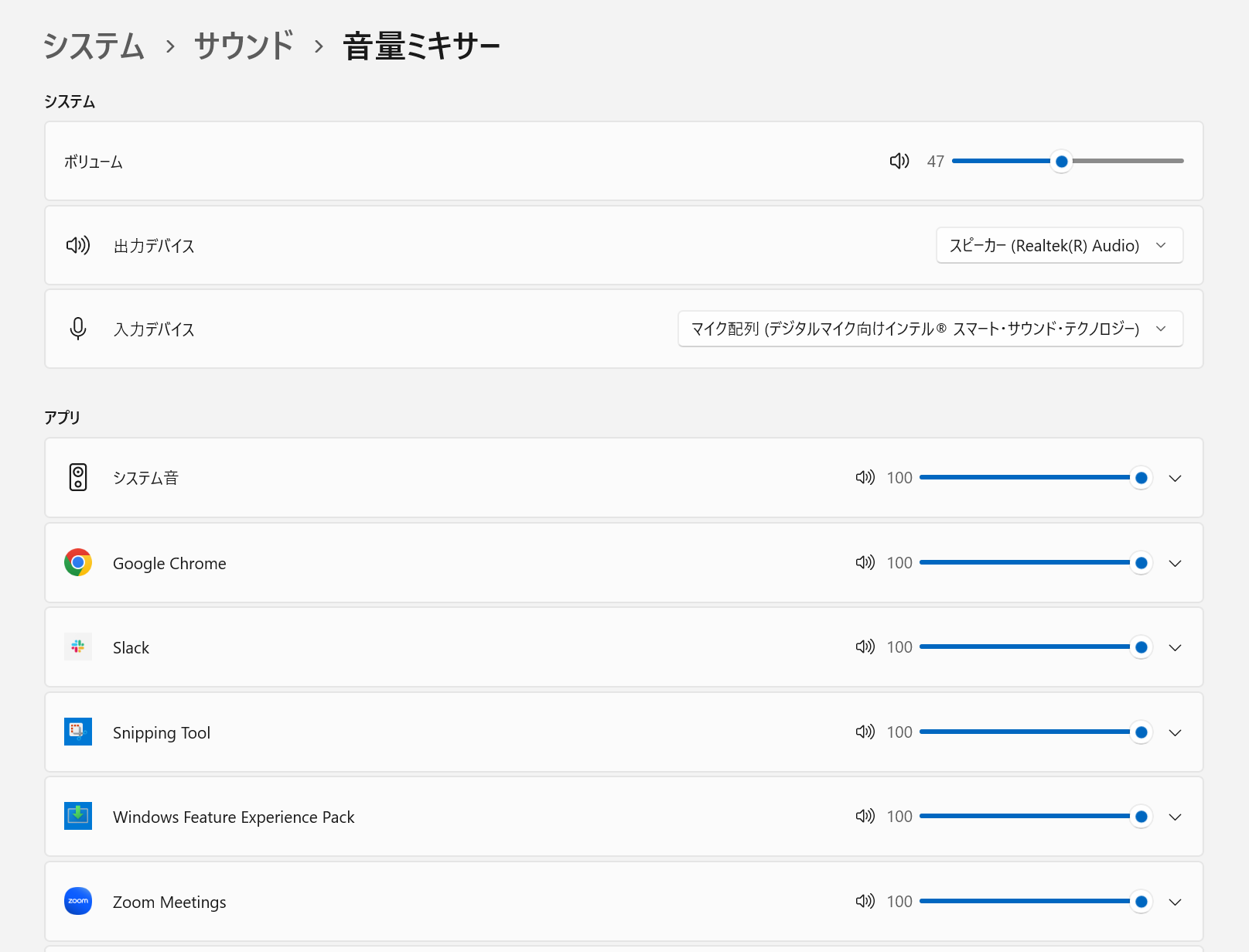The height and width of the screenshot is (952, 1249).
Task: Expand the Slack row options chevron
Action: point(1175,647)
